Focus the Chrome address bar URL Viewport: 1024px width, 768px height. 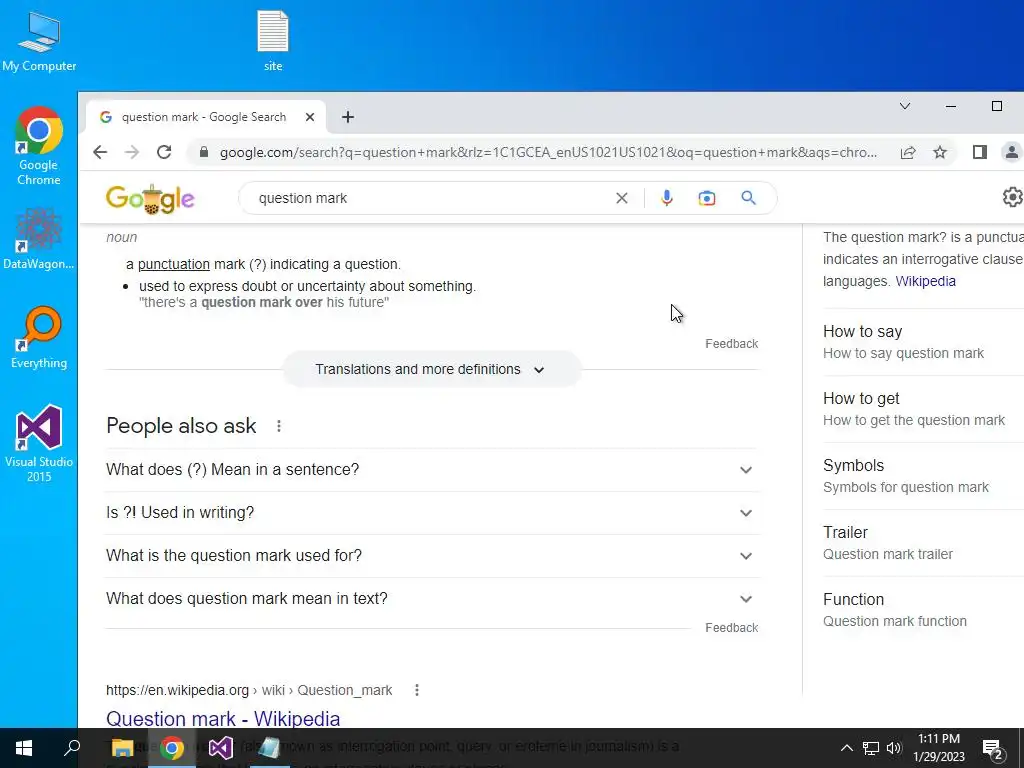coord(549,152)
